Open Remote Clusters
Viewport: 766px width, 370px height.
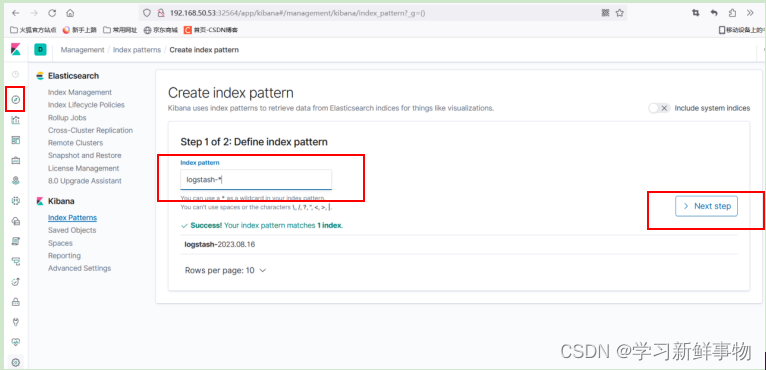(75, 143)
